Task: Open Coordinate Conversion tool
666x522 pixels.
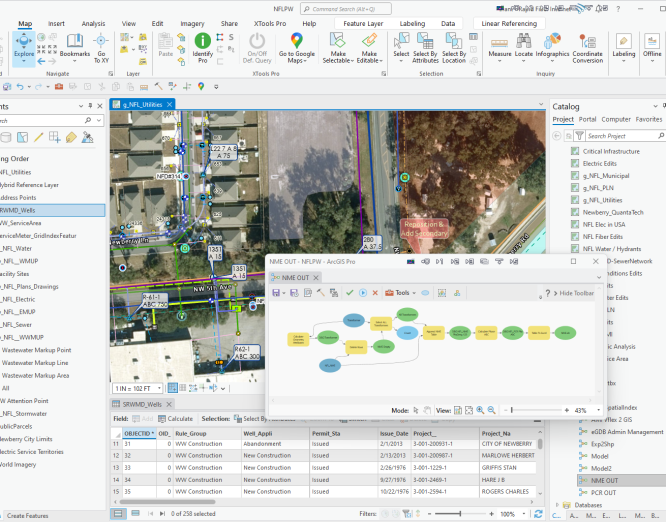Action: coord(587,48)
